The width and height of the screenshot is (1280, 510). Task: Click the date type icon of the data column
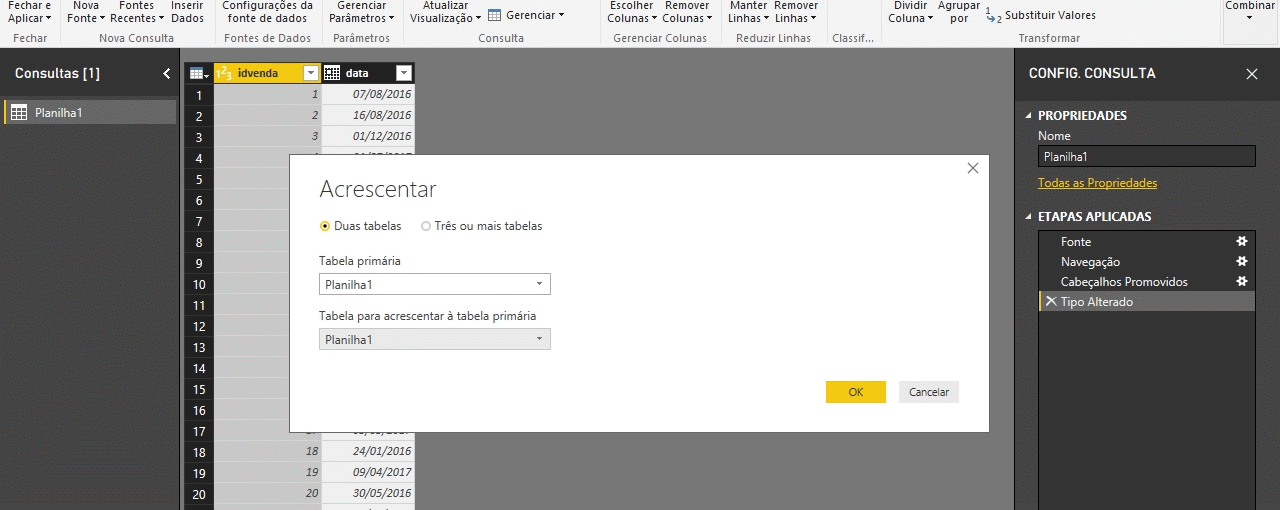pyautogui.click(x=332, y=73)
